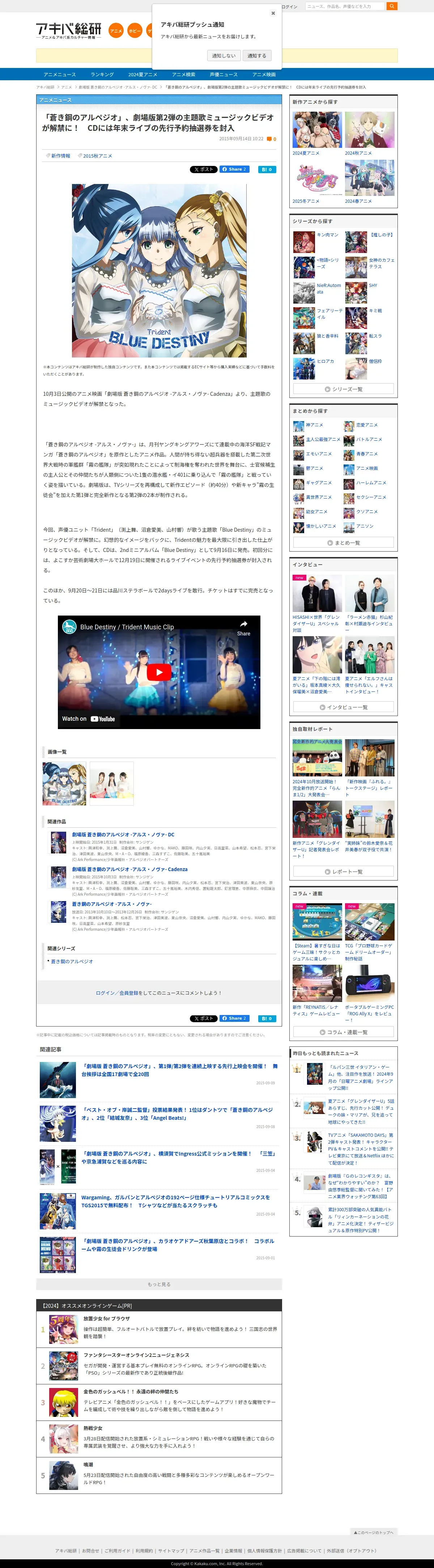Open Trident trio photo gallery thumbnail

pyautogui.click(x=111, y=783)
